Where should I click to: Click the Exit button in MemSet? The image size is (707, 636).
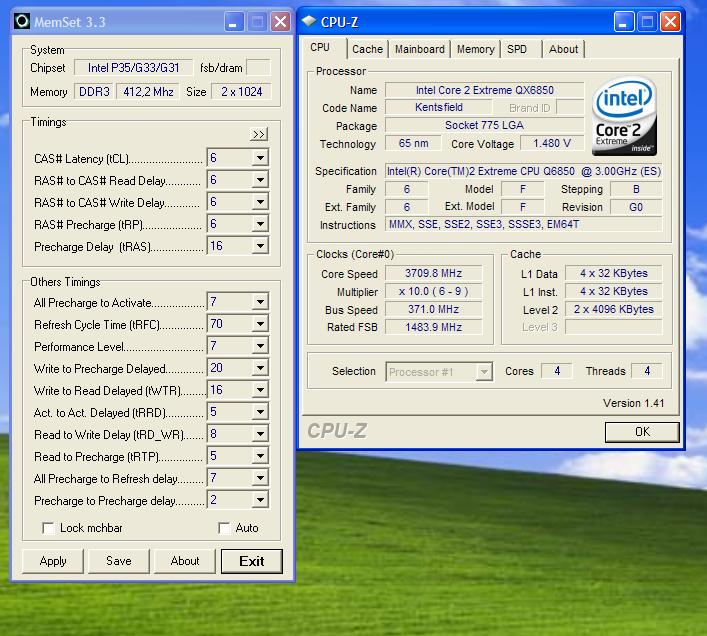pos(252,561)
